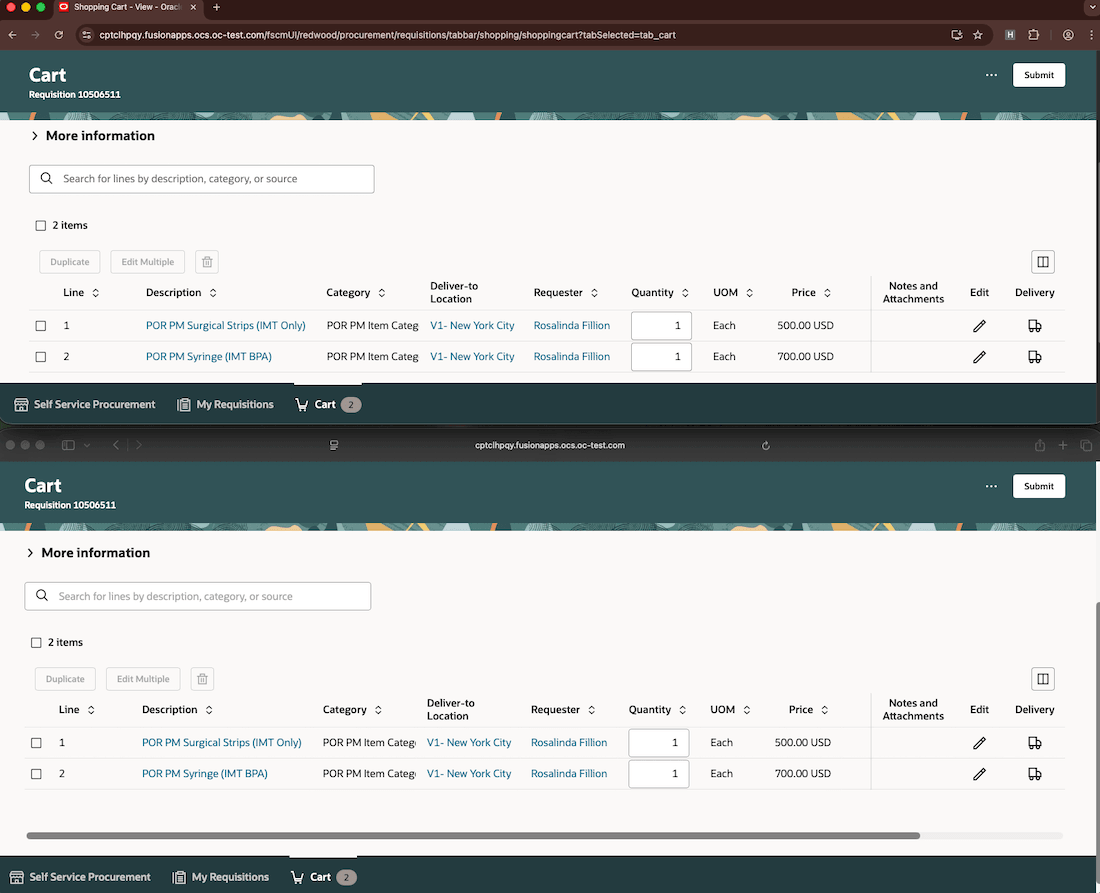
Task: Open delivery for Surgical Strips in Safari window
Action: coord(1034,743)
